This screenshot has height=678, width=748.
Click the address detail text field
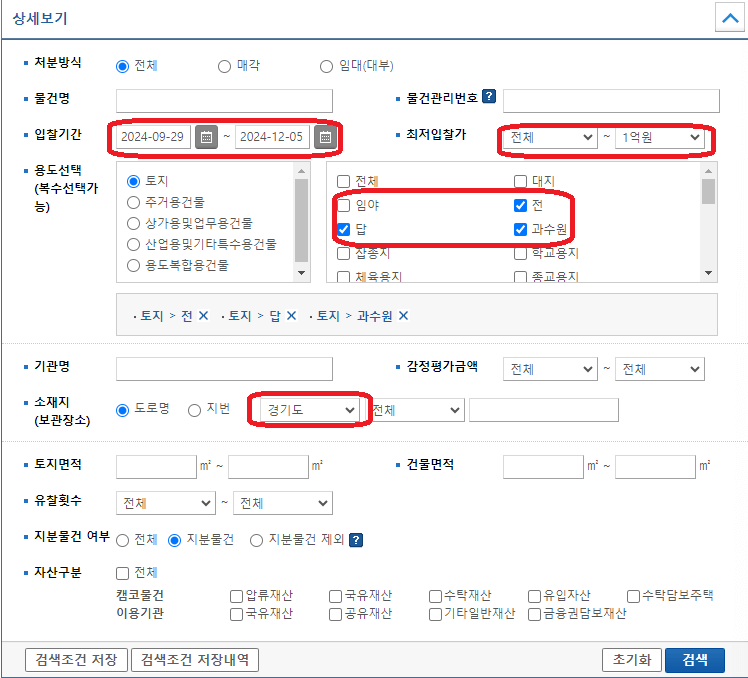coord(544,410)
